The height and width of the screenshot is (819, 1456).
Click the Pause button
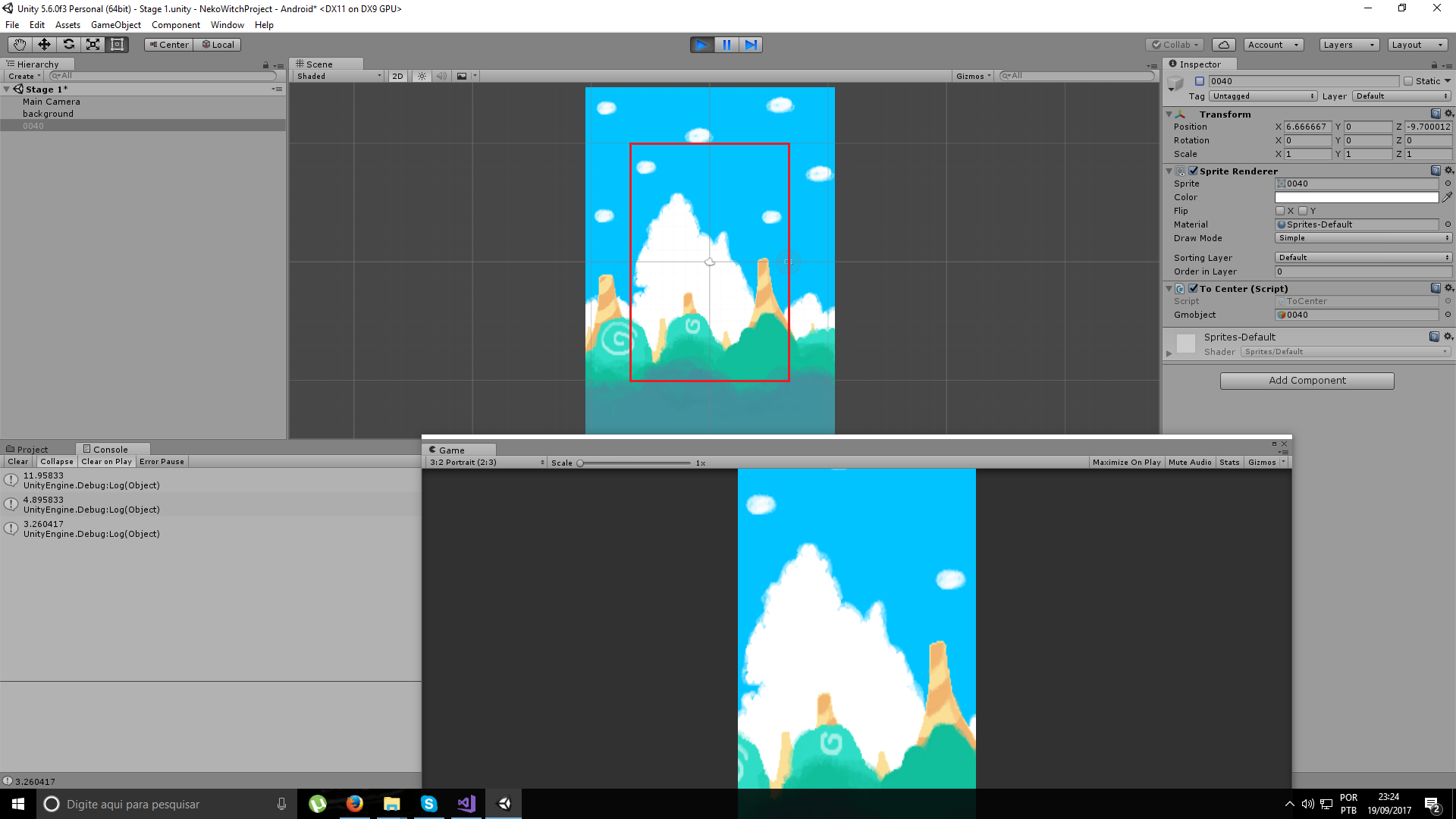click(x=726, y=45)
